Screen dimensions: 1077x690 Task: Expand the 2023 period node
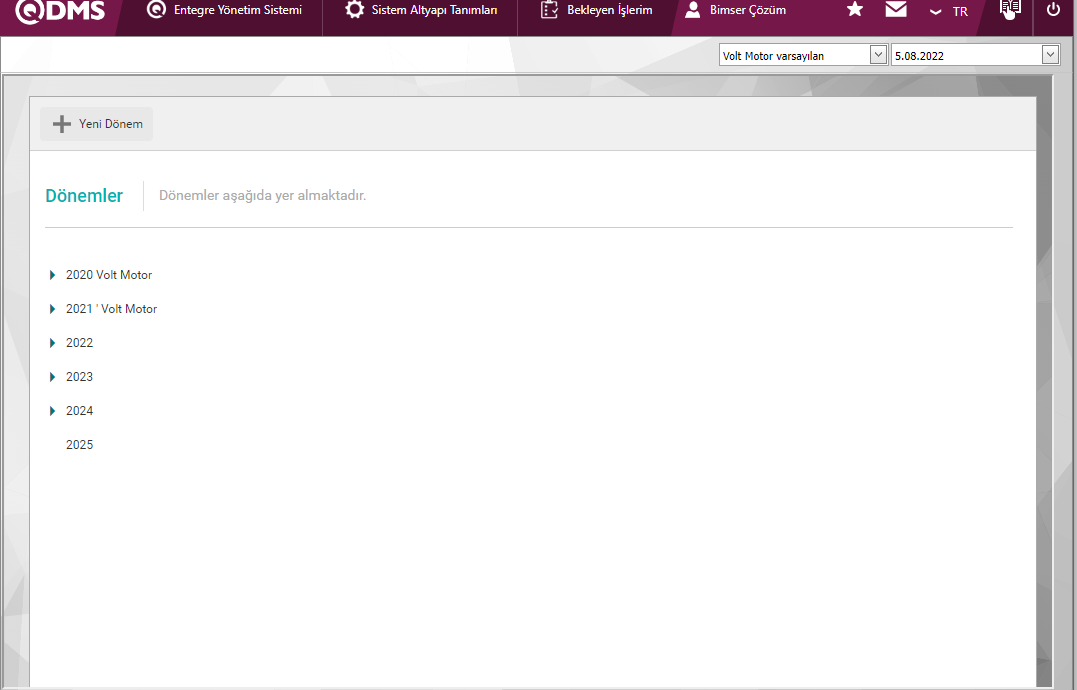(x=52, y=377)
